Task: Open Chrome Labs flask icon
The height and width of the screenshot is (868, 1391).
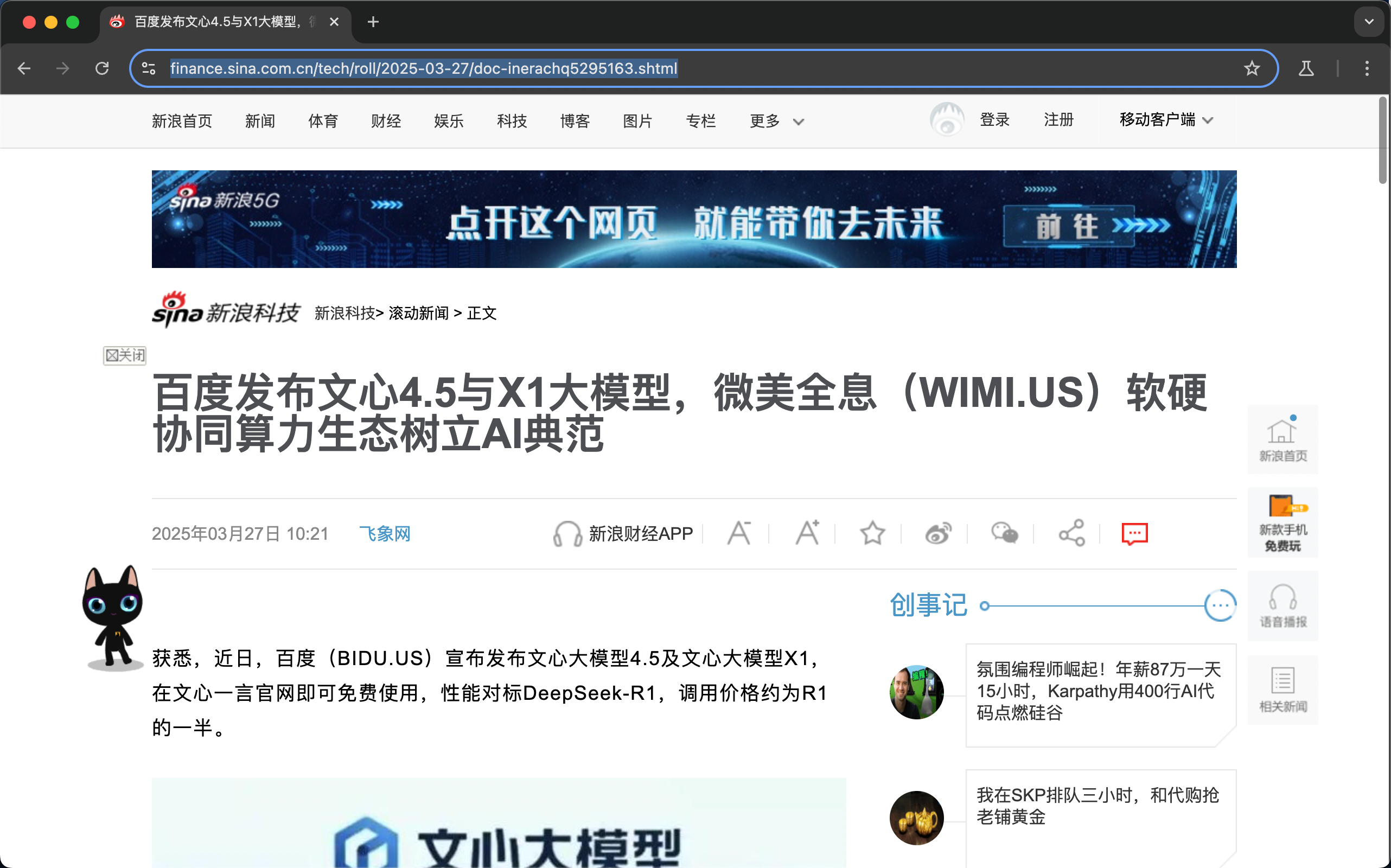Action: 1306,68
